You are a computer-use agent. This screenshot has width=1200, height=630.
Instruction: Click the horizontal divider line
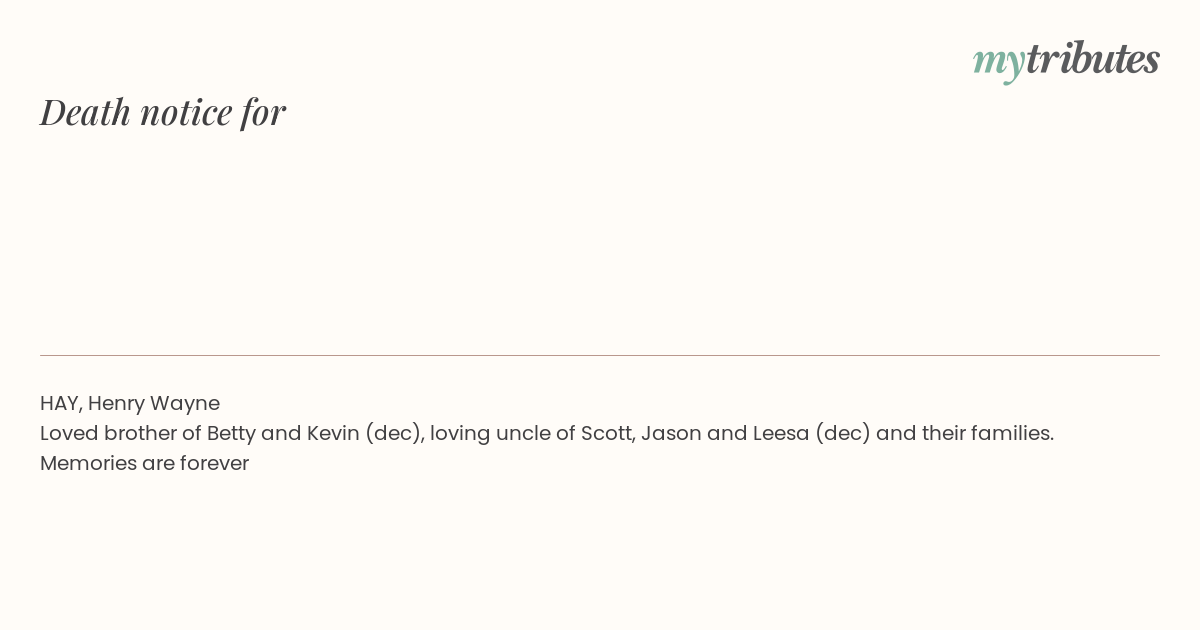(600, 355)
